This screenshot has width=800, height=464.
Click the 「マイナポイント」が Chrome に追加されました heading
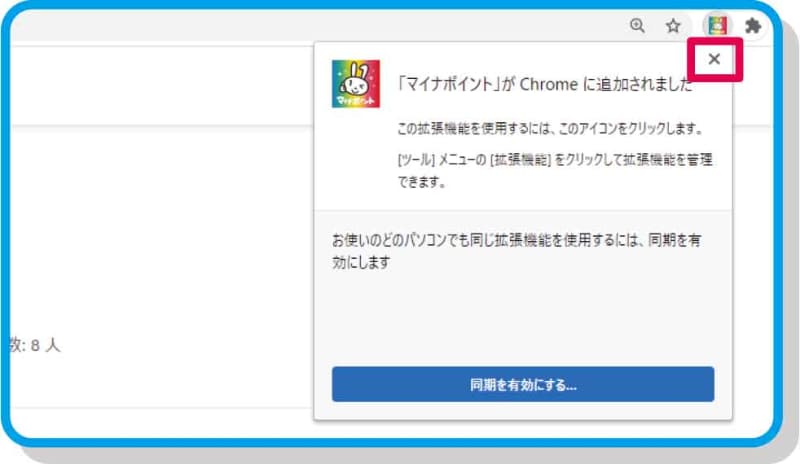[544, 85]
